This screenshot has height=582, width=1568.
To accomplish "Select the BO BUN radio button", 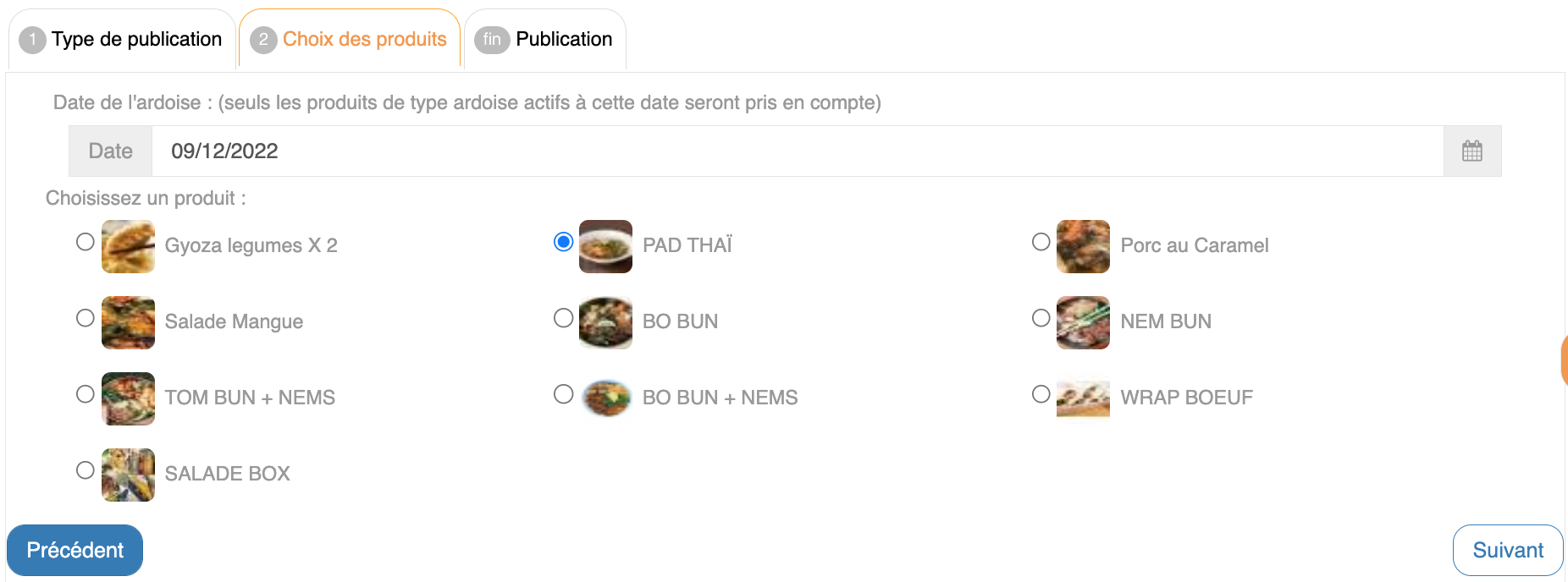I will [x=563, y=318].
